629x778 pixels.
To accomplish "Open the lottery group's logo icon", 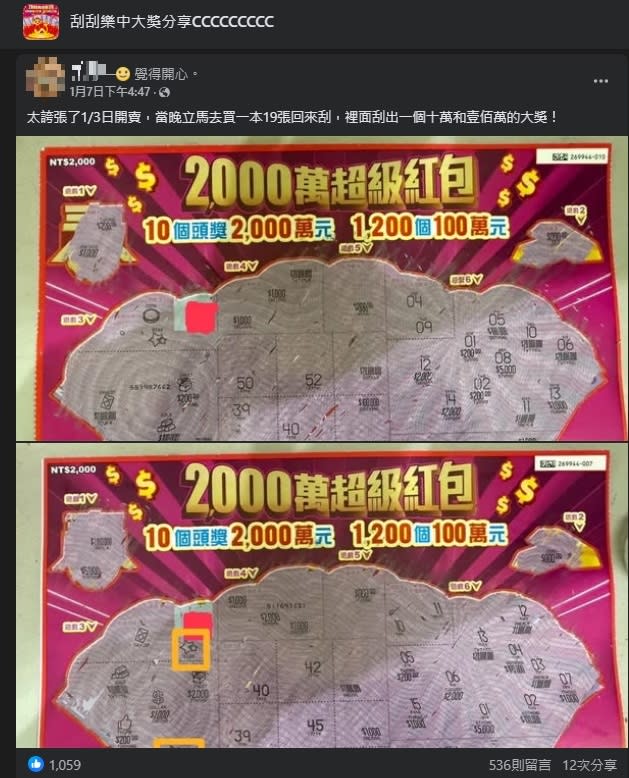I will point(41,22).
